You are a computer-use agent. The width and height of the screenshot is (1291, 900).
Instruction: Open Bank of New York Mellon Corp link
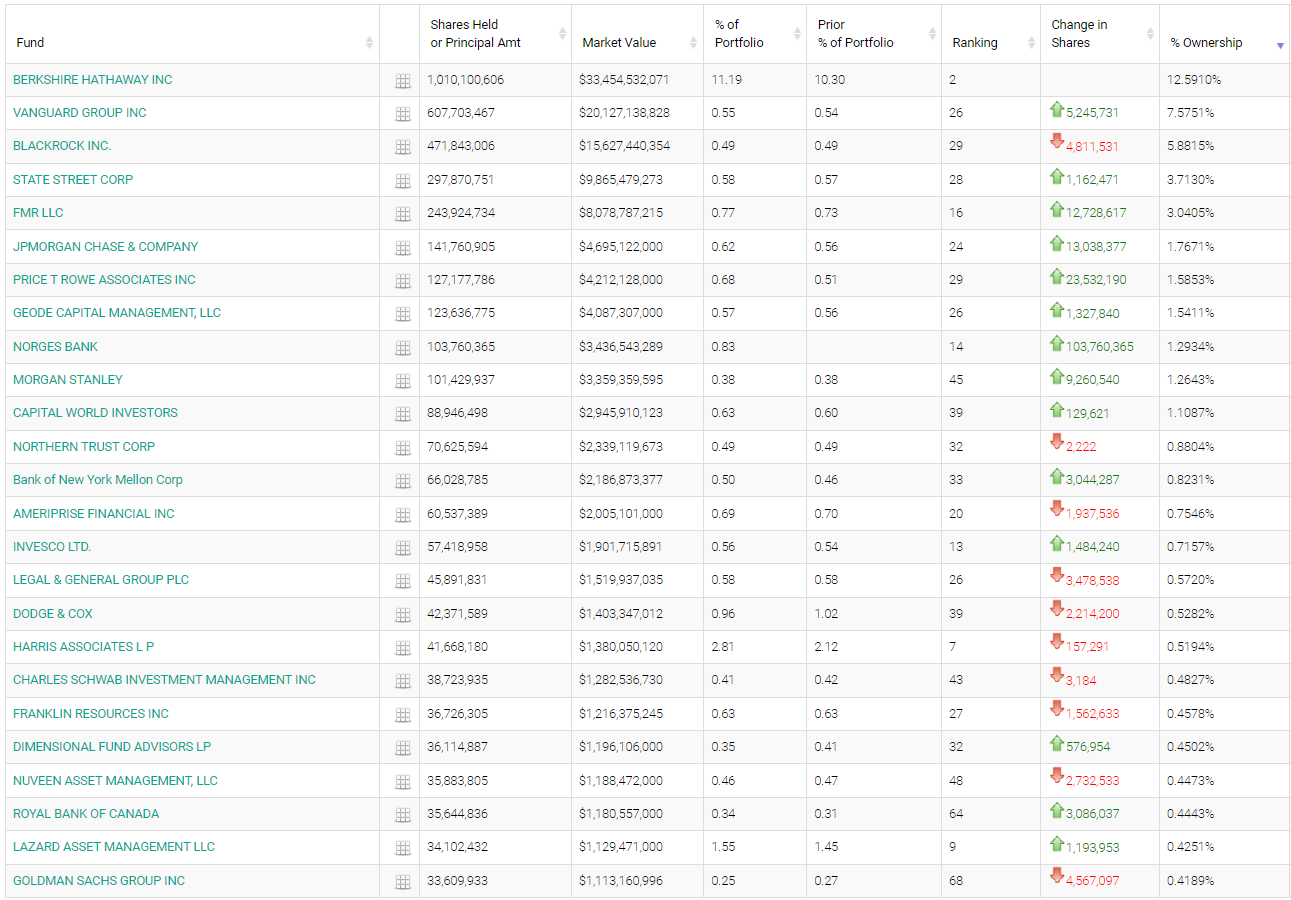coord(98,479)
